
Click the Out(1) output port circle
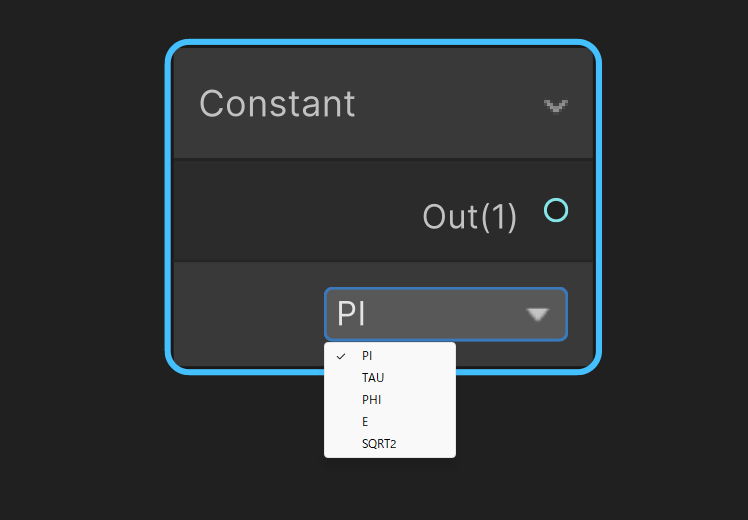[x=556, y=210]
